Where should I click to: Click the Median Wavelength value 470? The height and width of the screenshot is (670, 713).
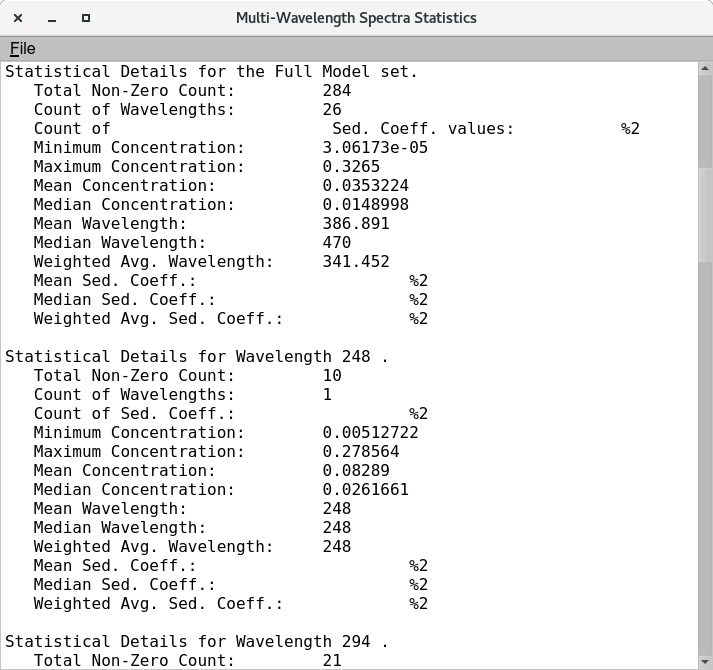click(x=336, y=242)
